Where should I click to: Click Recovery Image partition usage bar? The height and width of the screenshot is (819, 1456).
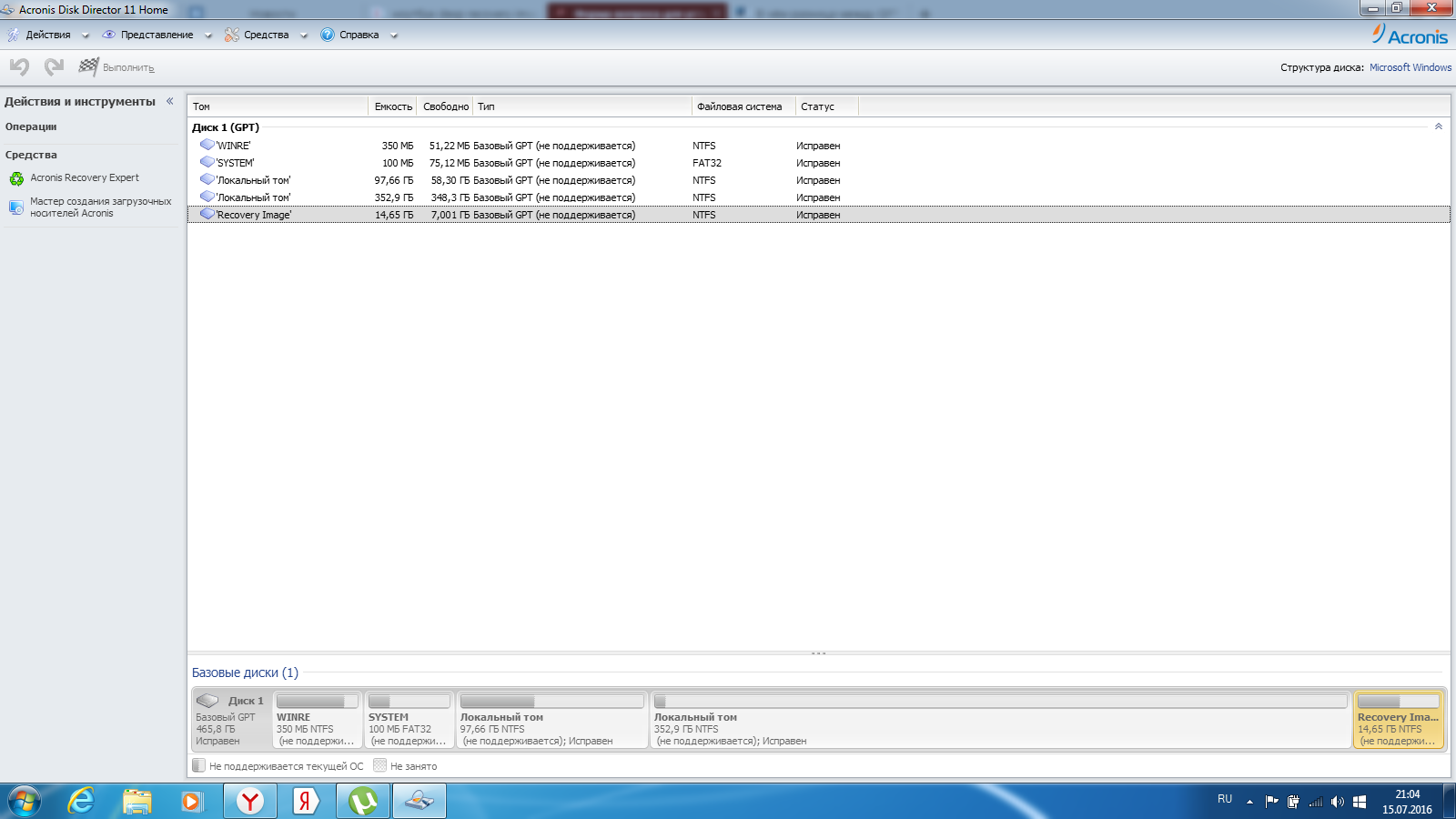[1399, 702]
